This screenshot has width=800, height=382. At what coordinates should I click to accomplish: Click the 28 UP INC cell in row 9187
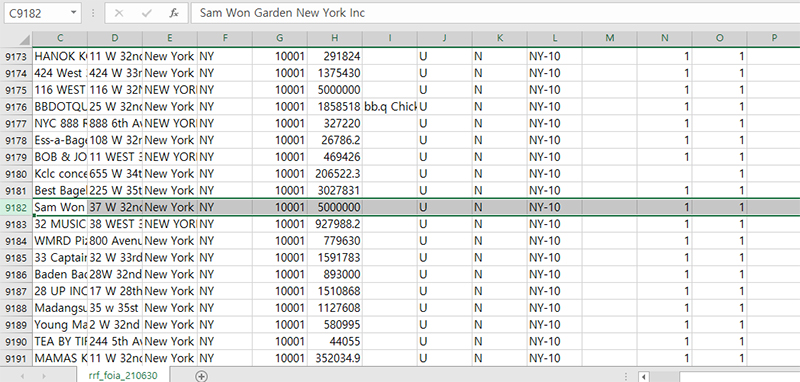point(60,291)
